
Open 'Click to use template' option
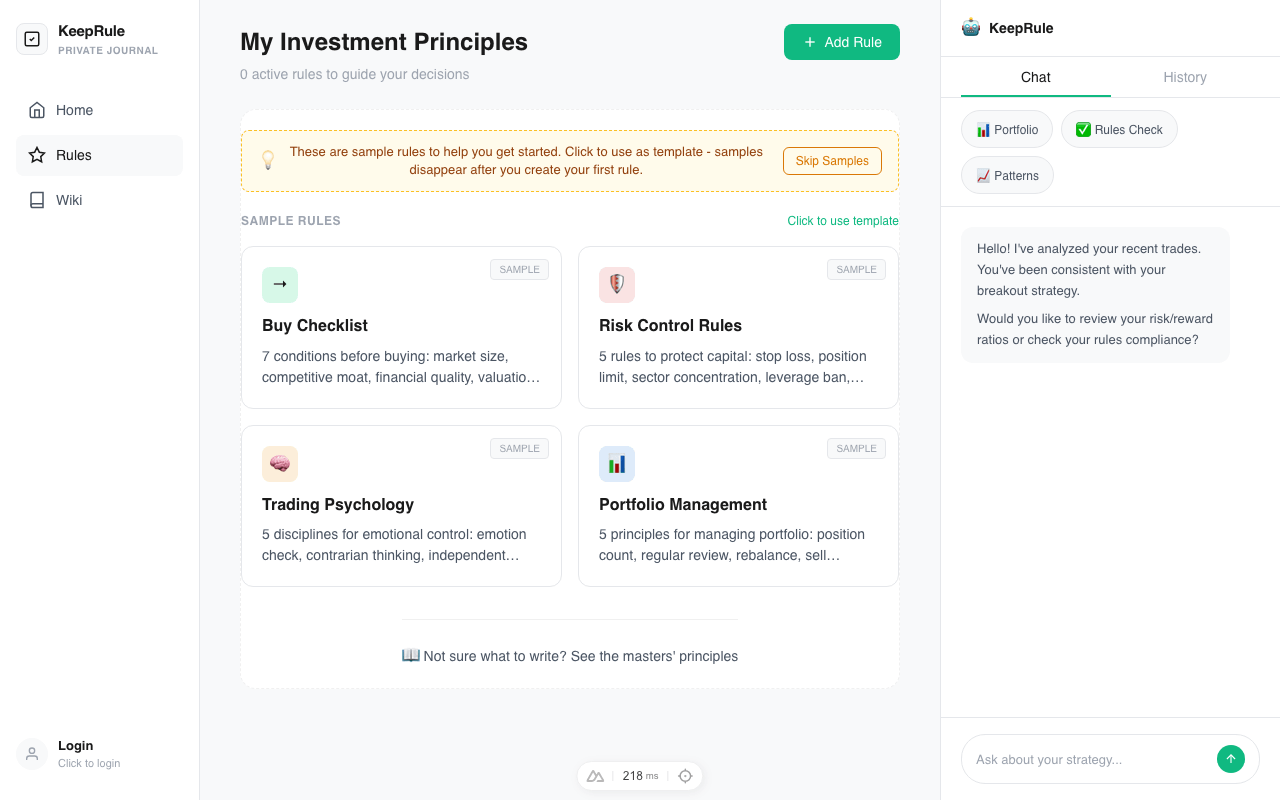(842, 220)
